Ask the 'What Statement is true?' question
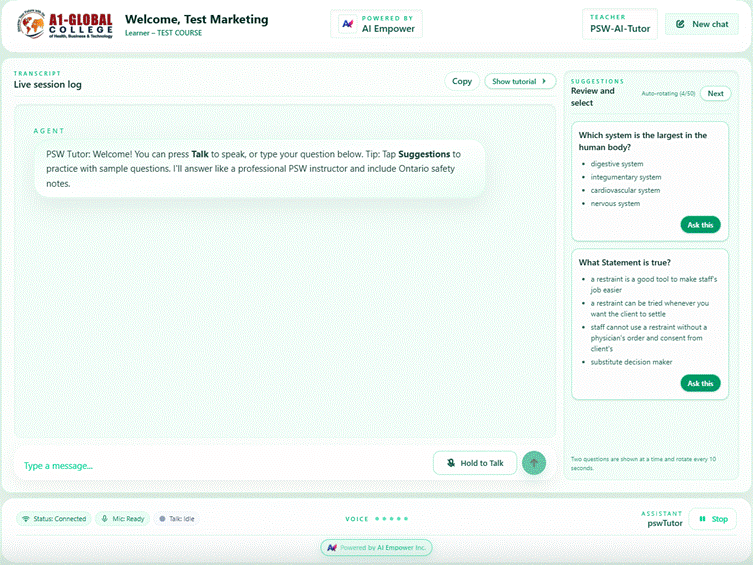The width and height of the screenshot is (753, 565). pos(700,383)
